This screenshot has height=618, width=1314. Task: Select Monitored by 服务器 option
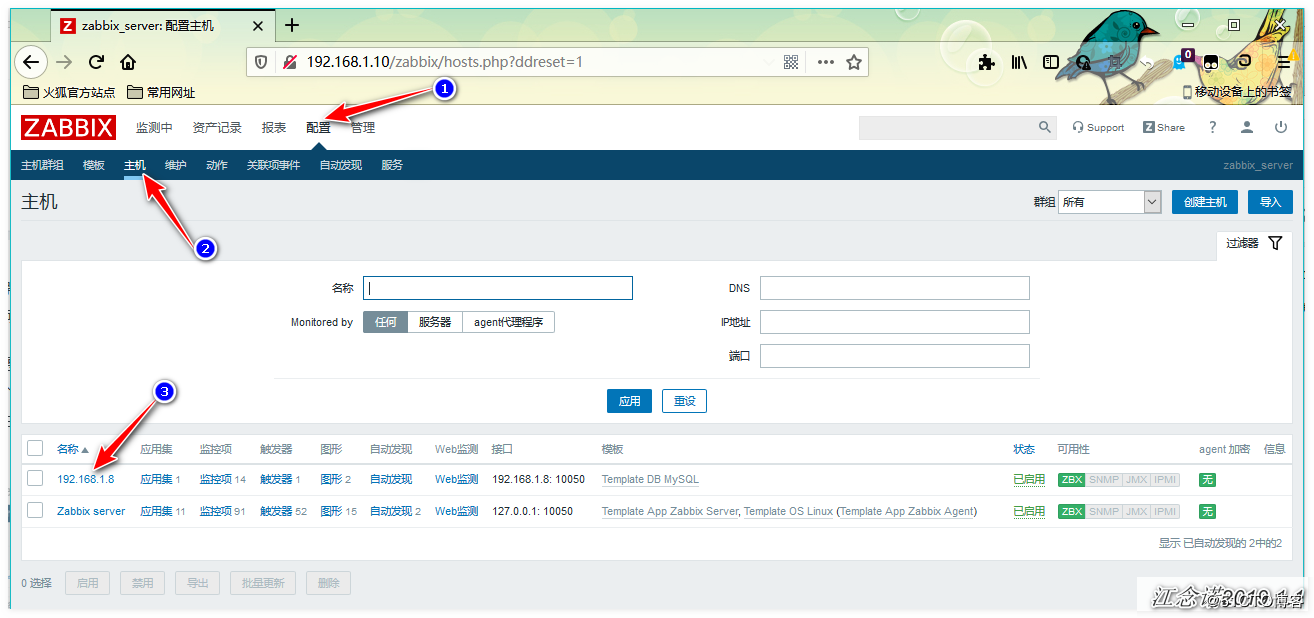[x=435, y=322]
